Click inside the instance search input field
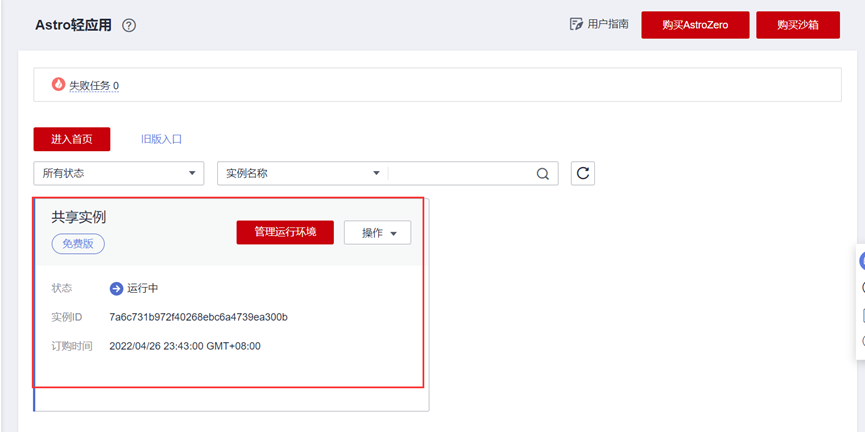The image size is (865, 432). tap(461, 173)
